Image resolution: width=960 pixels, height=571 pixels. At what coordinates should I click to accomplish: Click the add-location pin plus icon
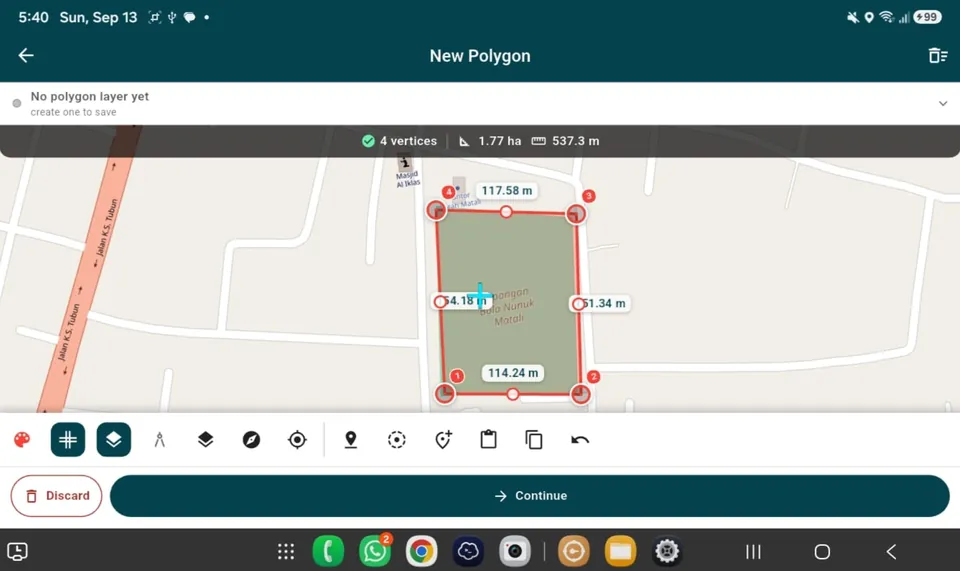pyautogui.click(x=443, y=439)
